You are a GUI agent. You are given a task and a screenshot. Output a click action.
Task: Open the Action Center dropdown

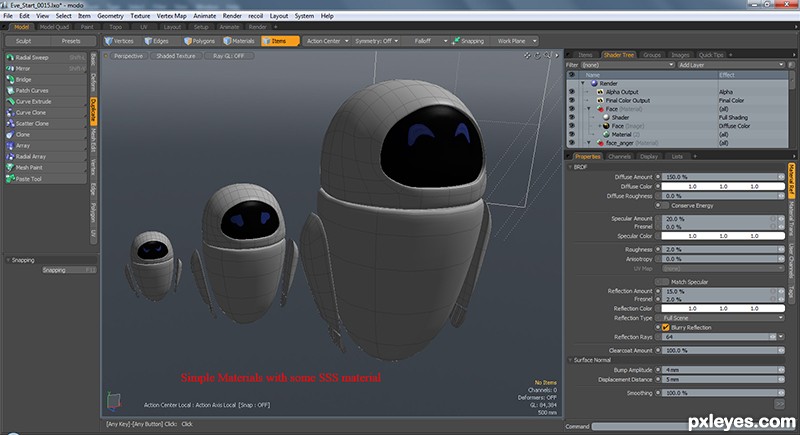pyautogui.click(x=327, y=41)
